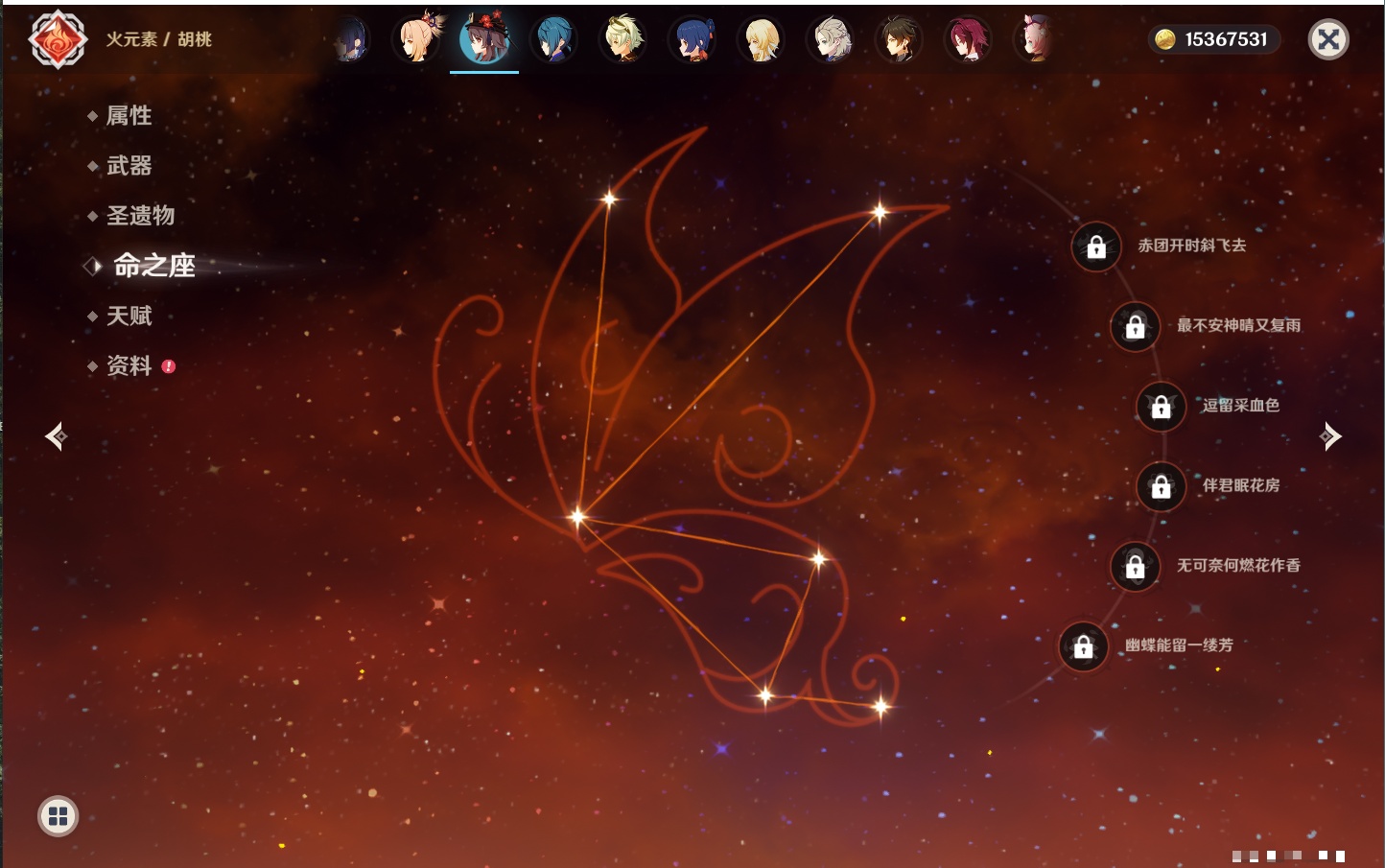Click the 最不安神晴又复雨 constellation name
The height and width of the screenshot is (868, 1385).
pos(1239,325)
